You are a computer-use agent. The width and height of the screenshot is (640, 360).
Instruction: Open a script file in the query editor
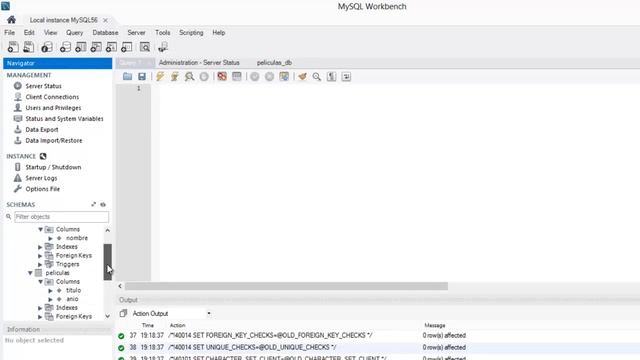pos(127,76)
